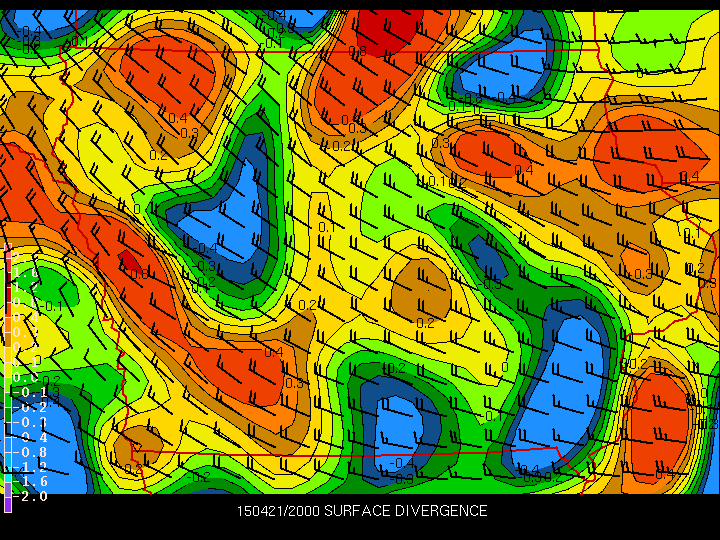Click the -0.4 label on the bottom center blue area

pyautogui.click(x=401, y=462)
